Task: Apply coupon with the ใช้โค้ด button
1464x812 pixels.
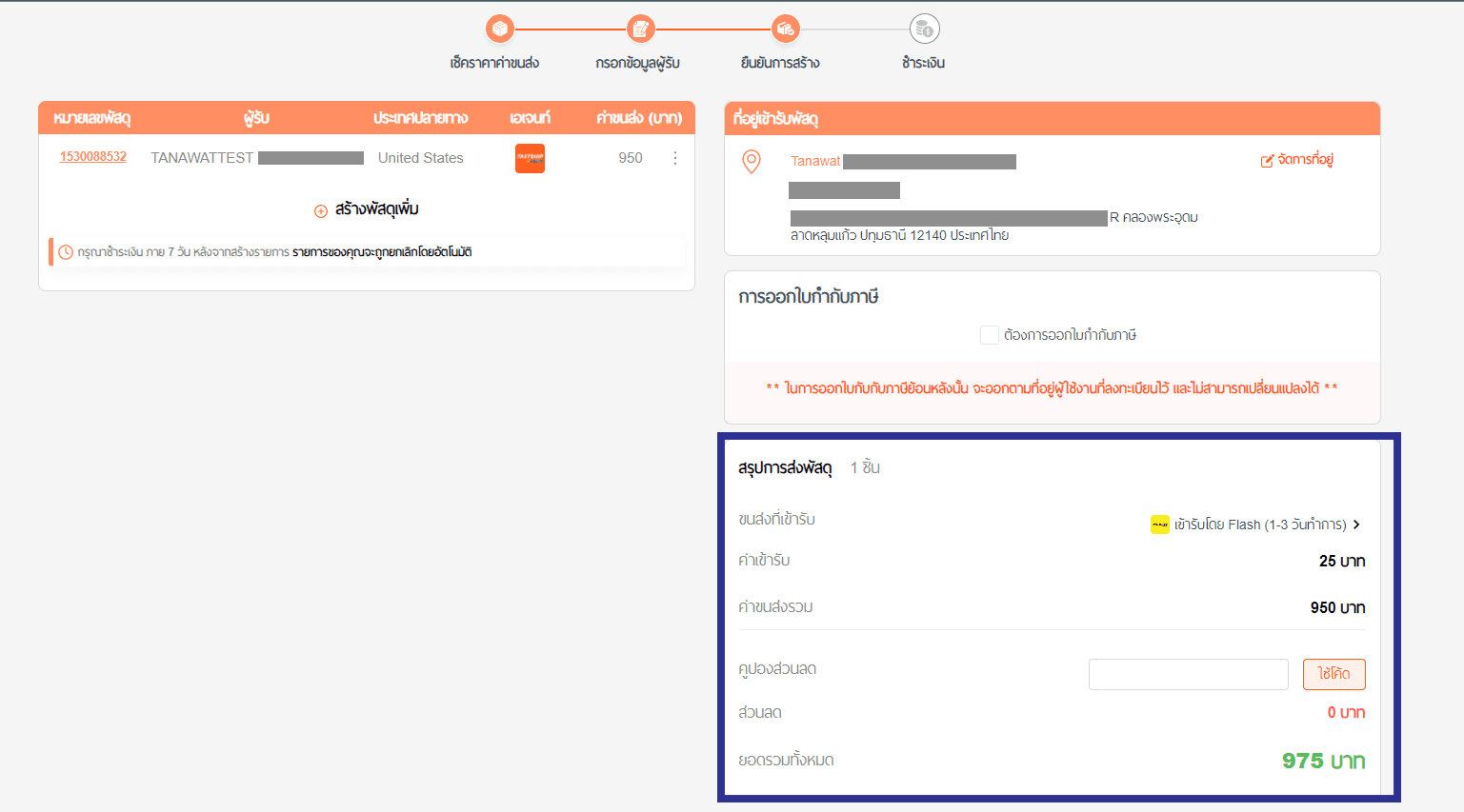Action: click(x=1334, y=674)
